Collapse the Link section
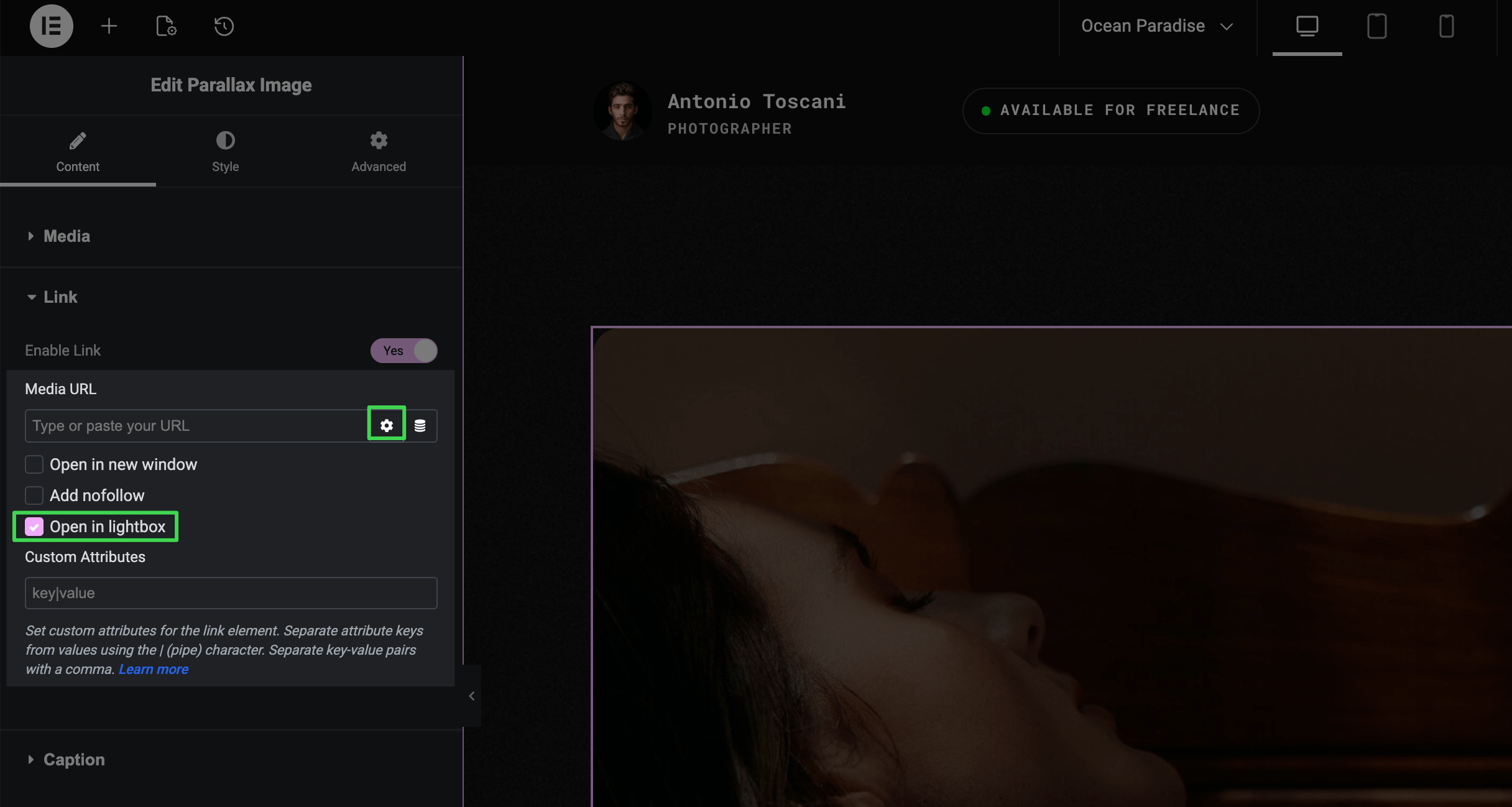Viewport: 1512px width, 807px height. tap(60, 297)
